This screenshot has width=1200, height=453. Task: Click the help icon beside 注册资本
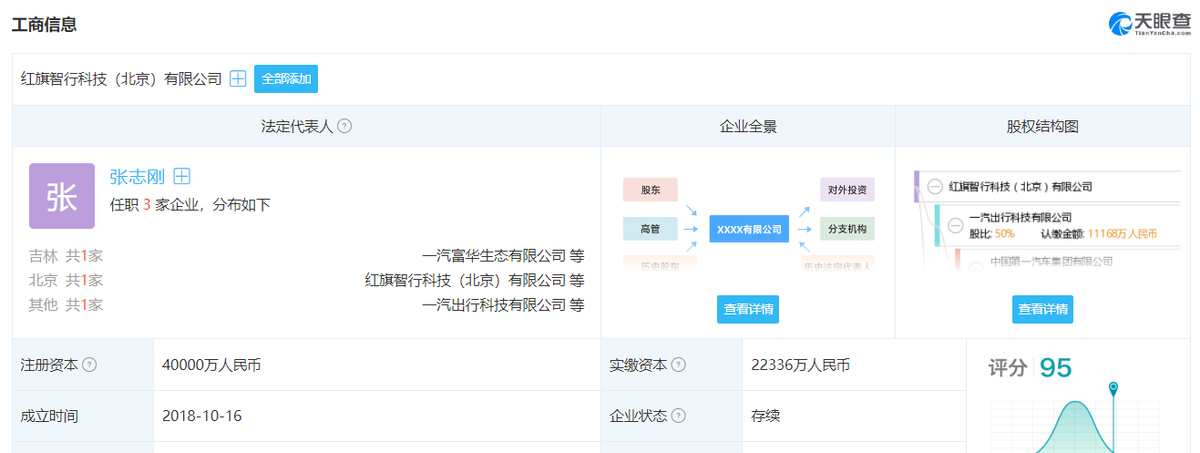[x=90, y=365]
